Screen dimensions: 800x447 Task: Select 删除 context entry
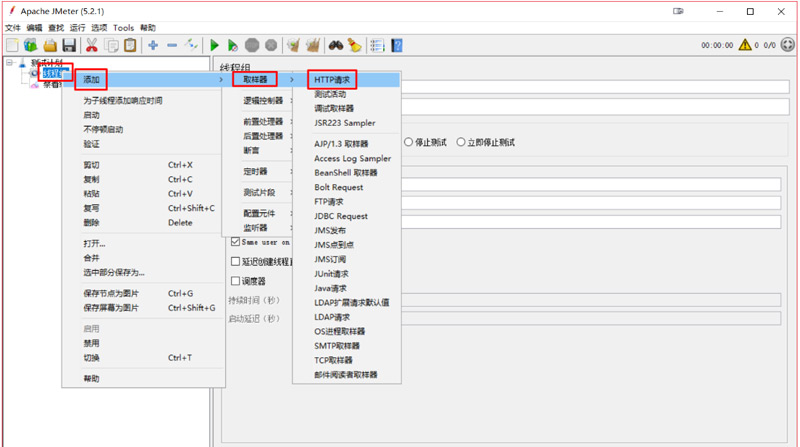point(91,222)
